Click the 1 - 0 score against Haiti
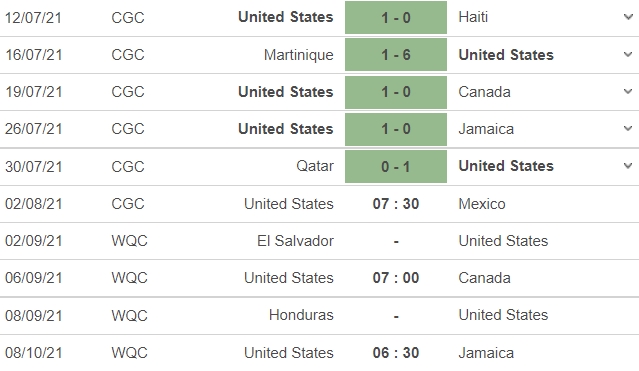The height and width of the screenshot is (371, 639). point(396,18)
